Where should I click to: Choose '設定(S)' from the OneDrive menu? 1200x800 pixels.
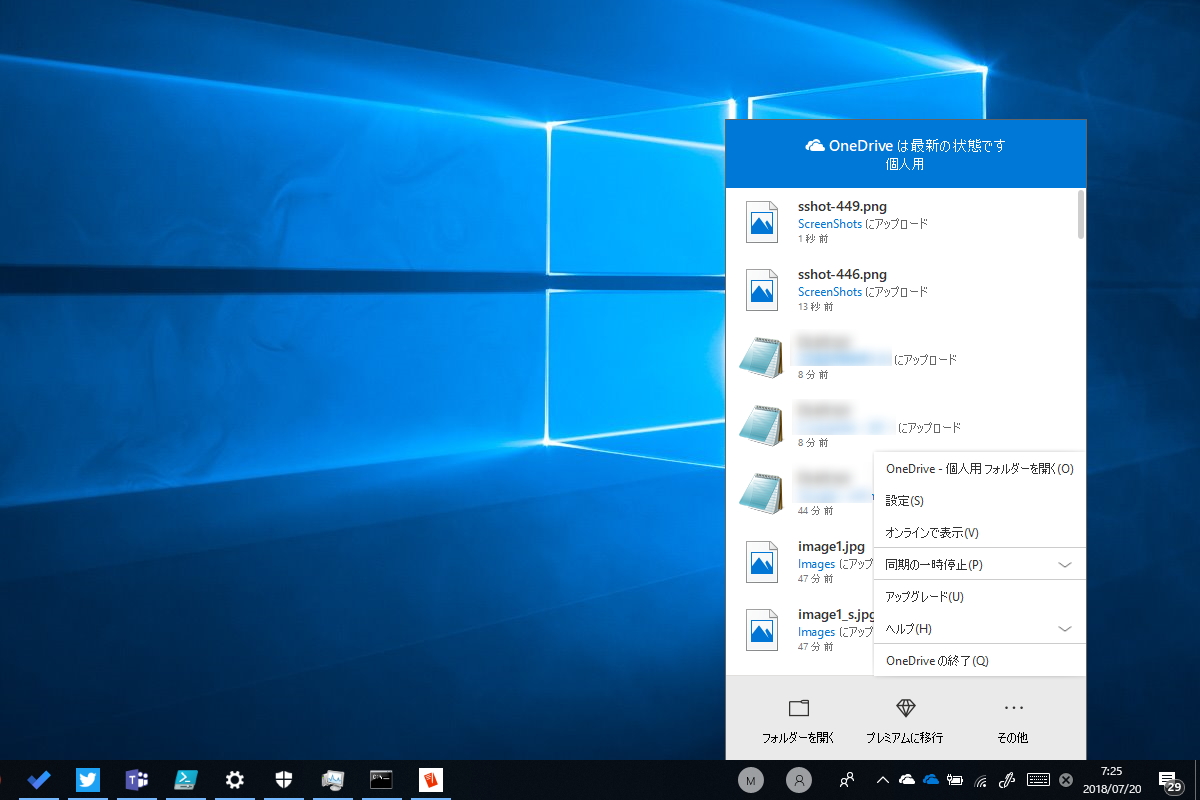(x=979, y=500)
